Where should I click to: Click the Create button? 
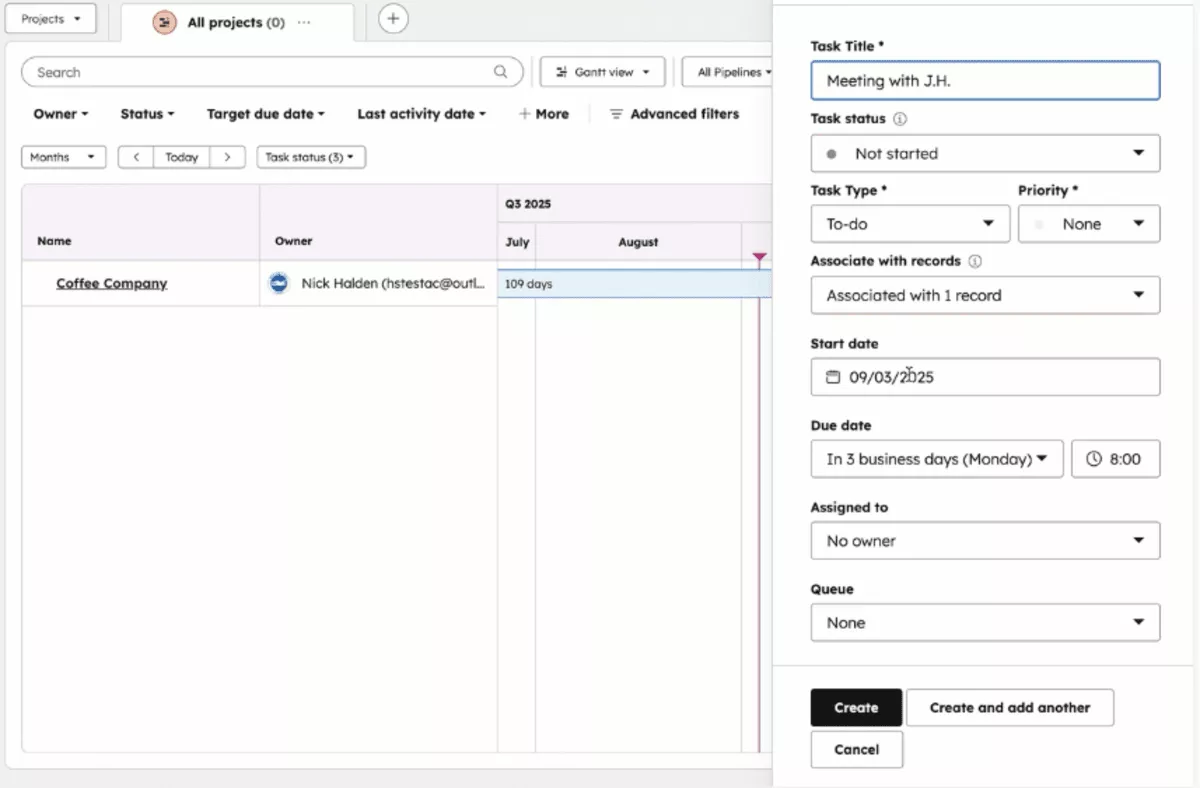856,707
